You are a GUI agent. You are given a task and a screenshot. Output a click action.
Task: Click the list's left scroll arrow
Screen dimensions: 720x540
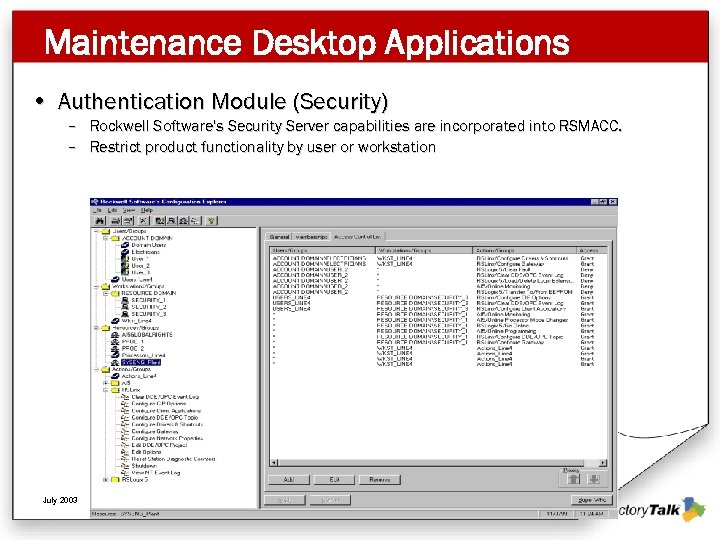274,463
